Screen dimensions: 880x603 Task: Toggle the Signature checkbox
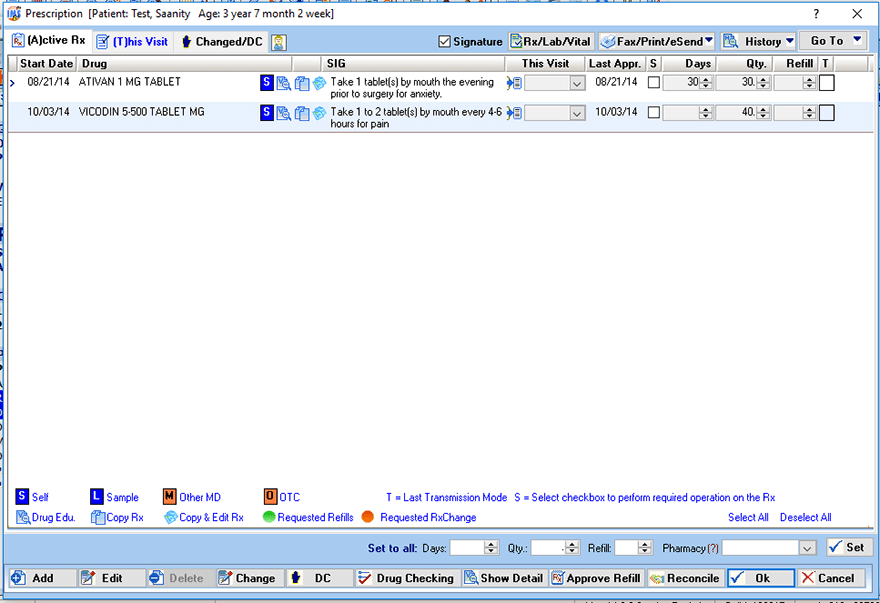coord(442,42)
